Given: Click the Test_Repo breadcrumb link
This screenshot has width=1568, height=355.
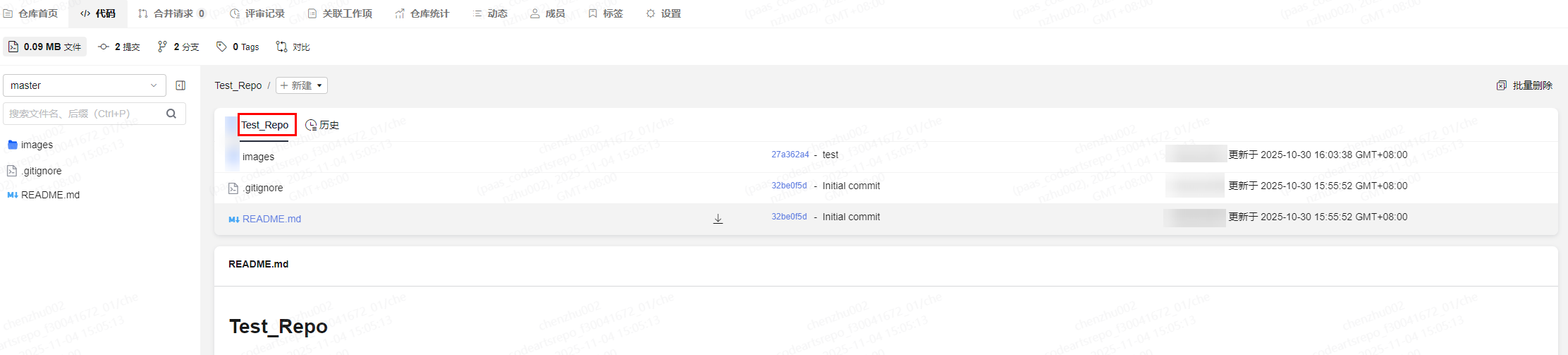Looking at the screenshot, I should 238,85.
